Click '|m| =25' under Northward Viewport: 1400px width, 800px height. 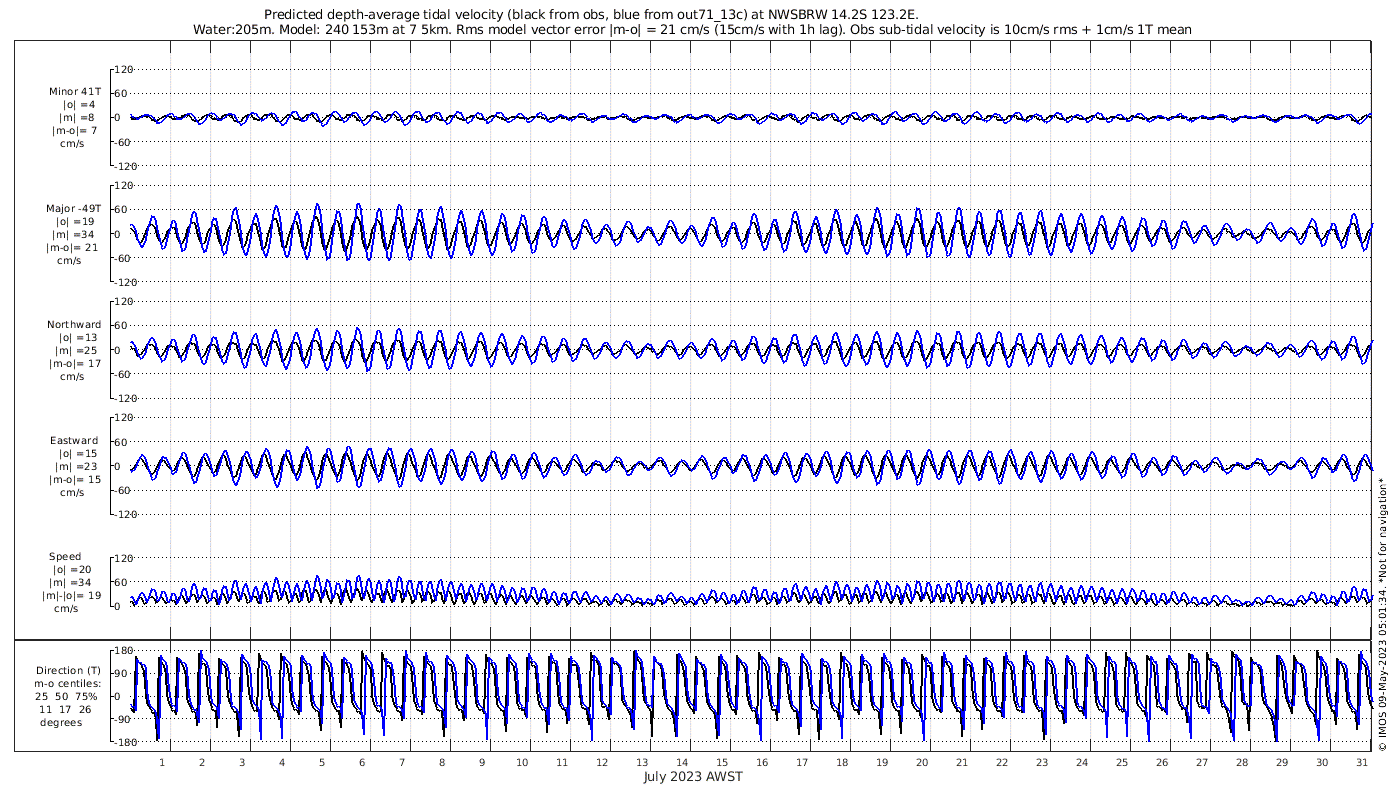(78, 350)
